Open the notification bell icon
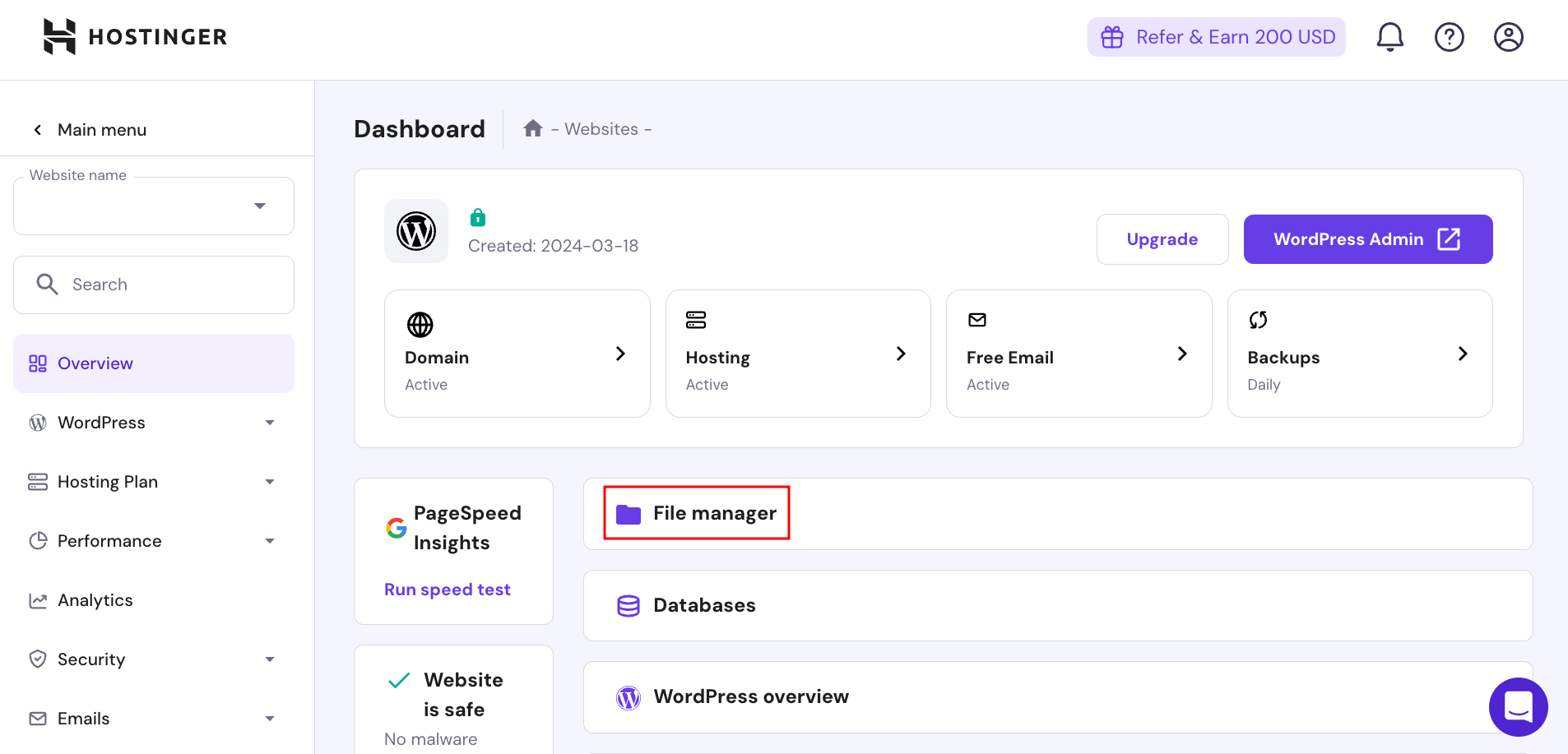The image size is (1568, 754). pyautogui.click(x=1389, y=36)
